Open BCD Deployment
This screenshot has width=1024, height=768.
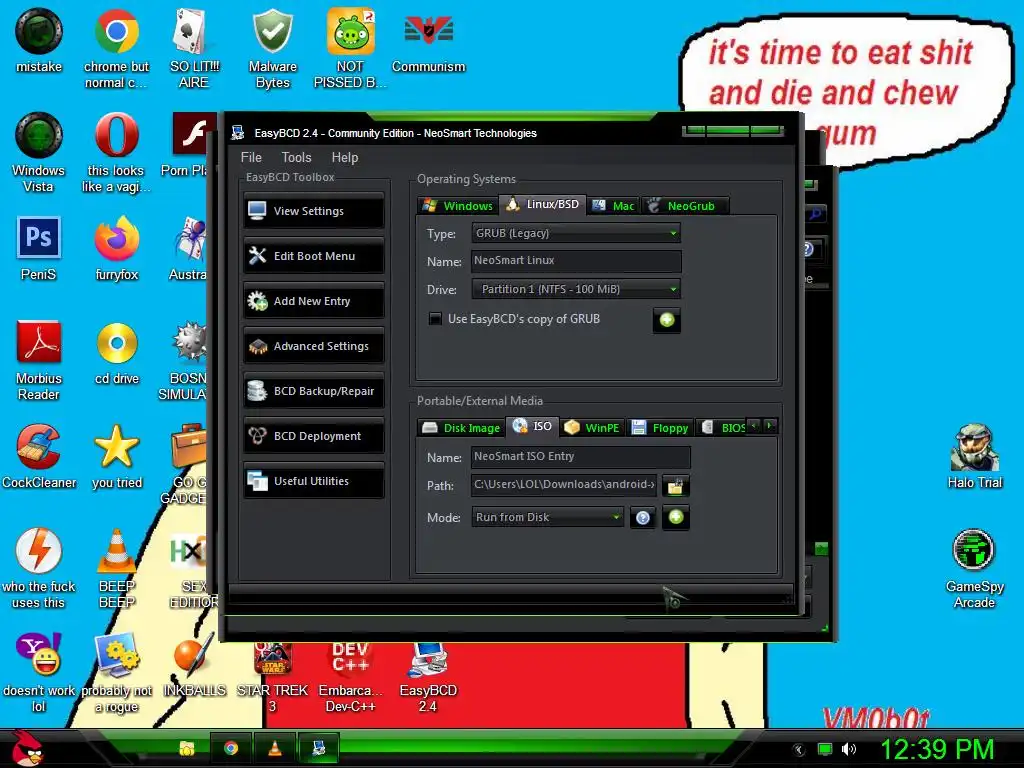click(x=314, y=436)
